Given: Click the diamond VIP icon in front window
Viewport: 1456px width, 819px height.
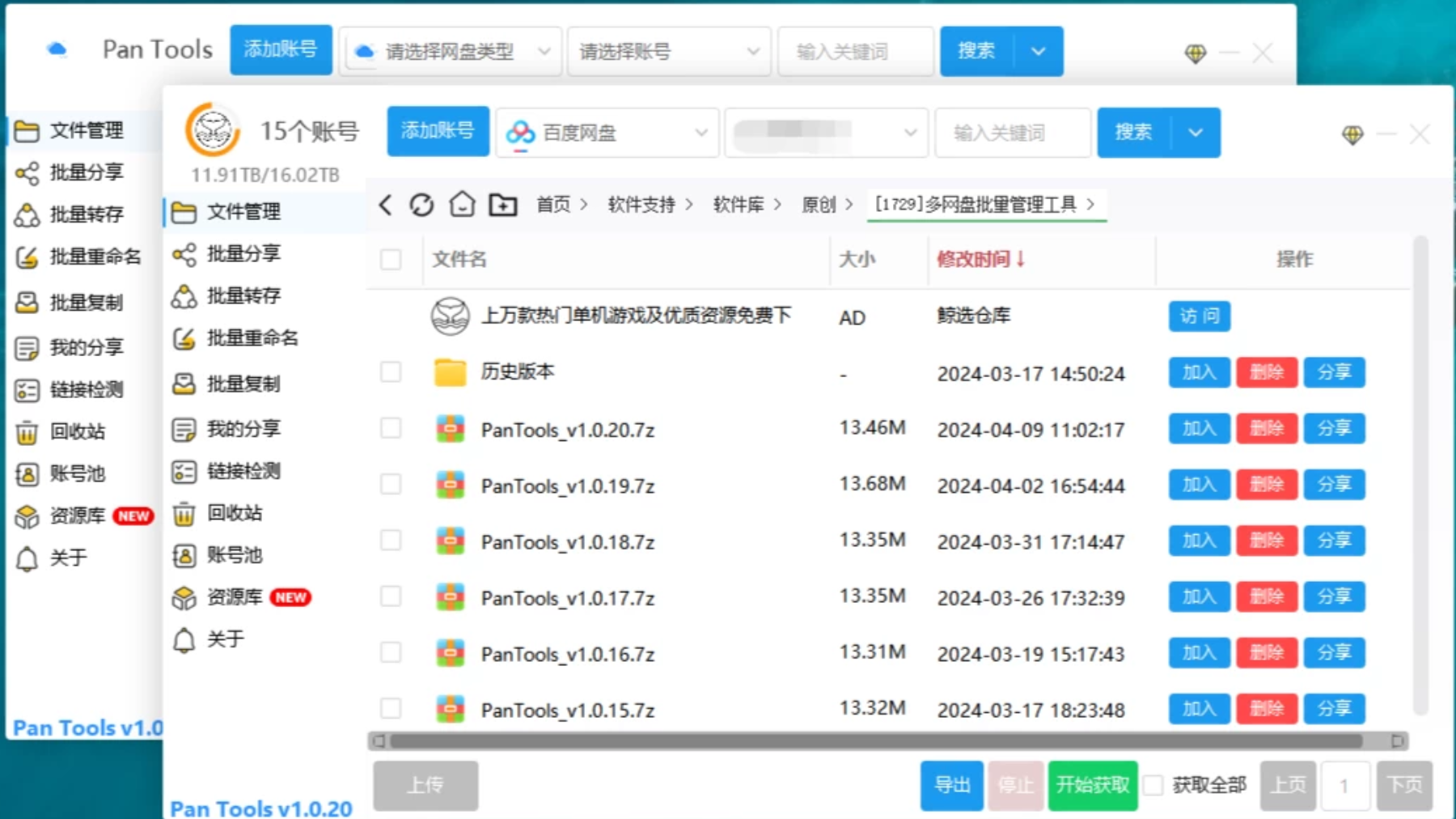Looking at the screenshot, I should point(1352,134).
